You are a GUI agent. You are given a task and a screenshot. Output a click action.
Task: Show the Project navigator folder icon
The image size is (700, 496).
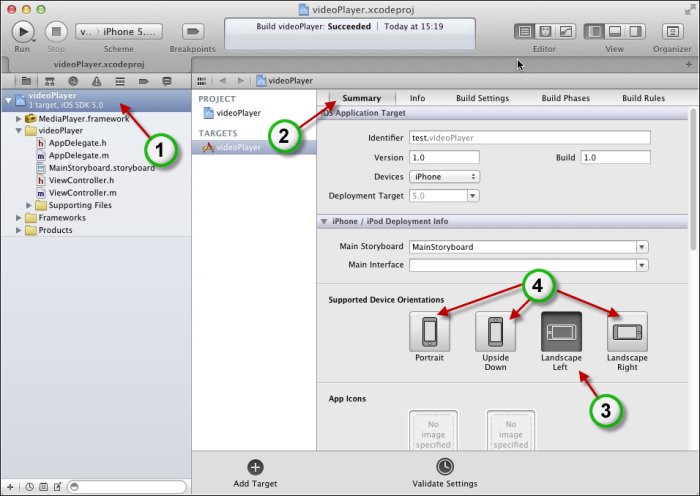(x=26, y=81)
